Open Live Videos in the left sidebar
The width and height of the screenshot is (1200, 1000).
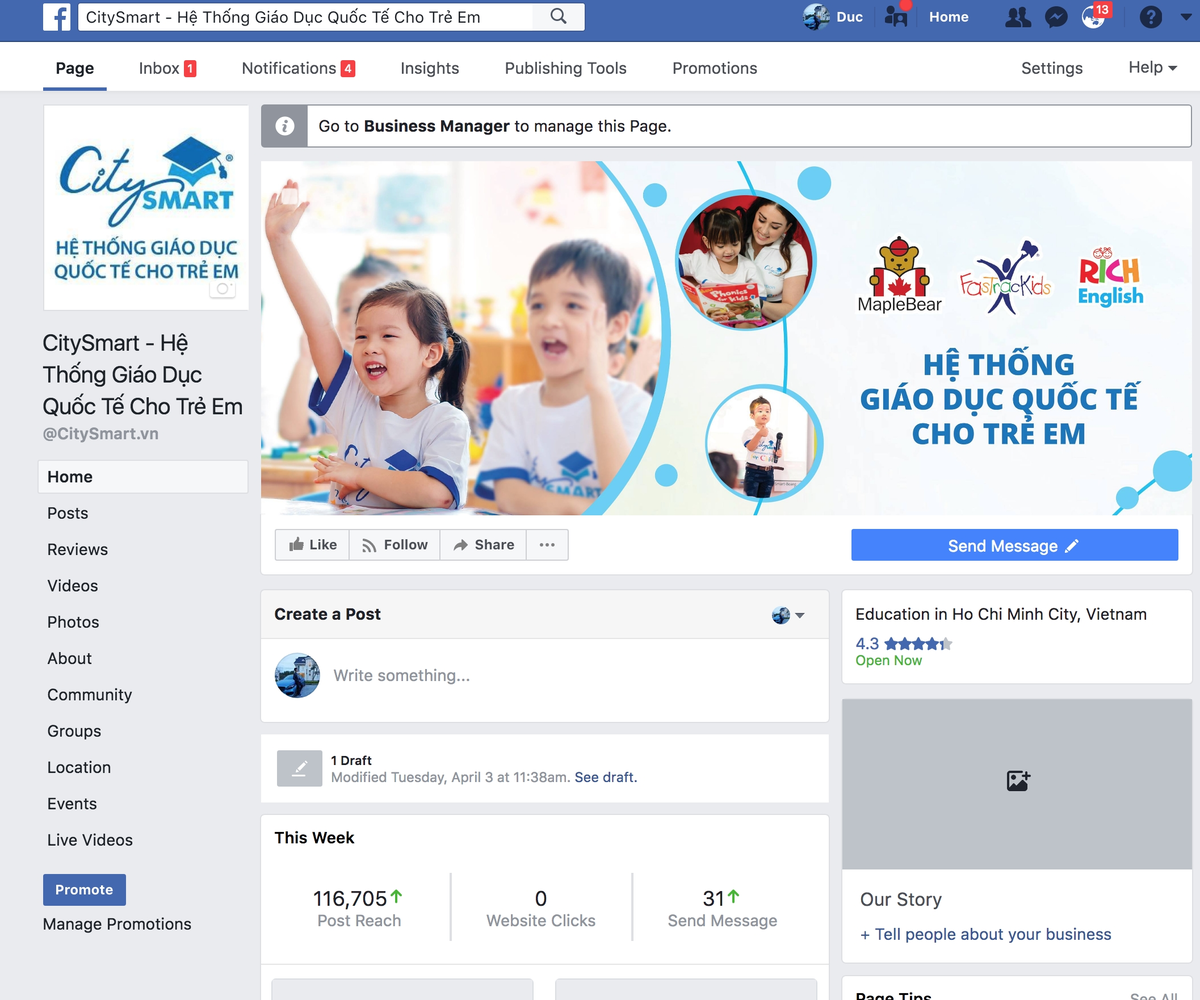[x=90, y=840]
